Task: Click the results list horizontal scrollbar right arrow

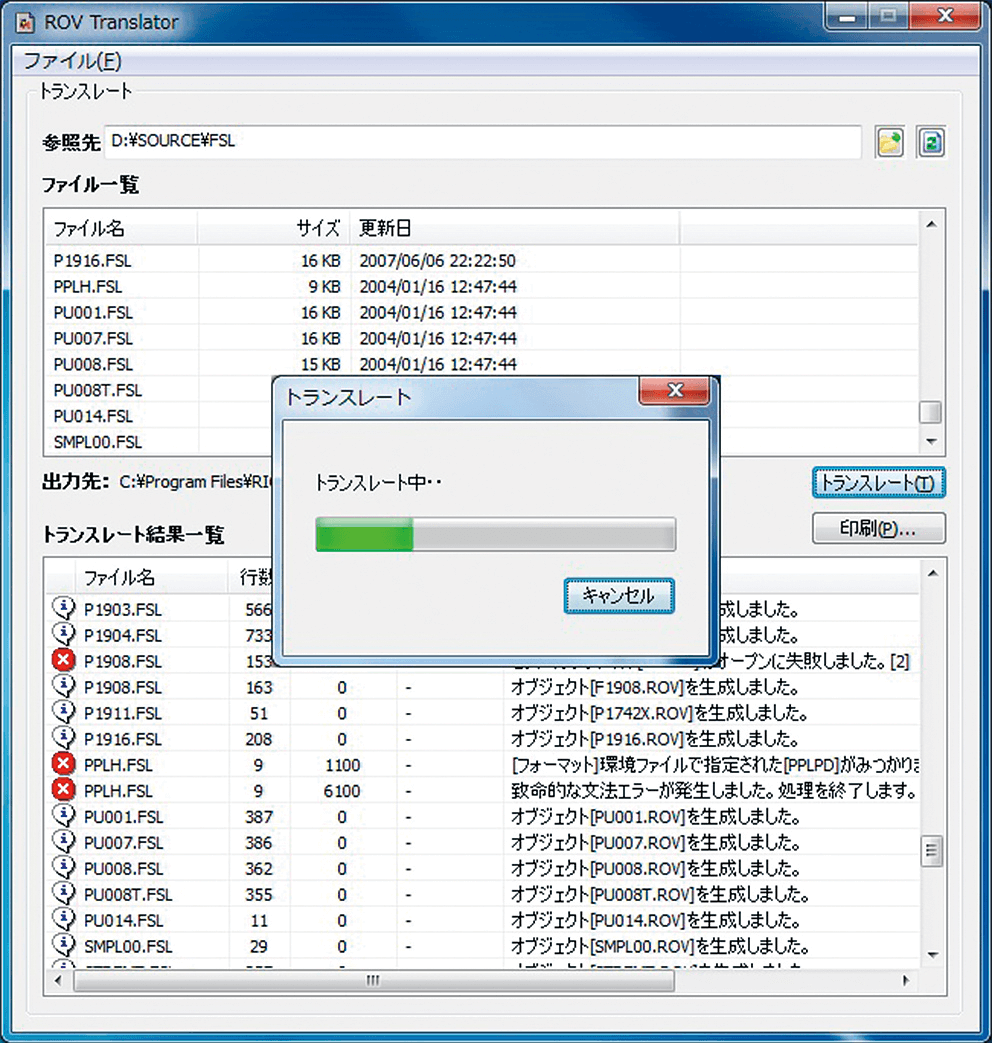Action: 906,981
